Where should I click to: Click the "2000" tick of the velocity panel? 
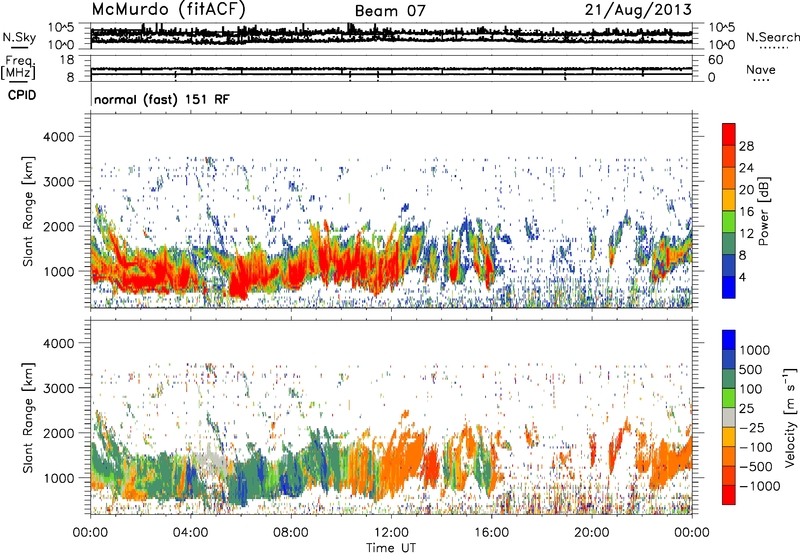coord(58,433)
